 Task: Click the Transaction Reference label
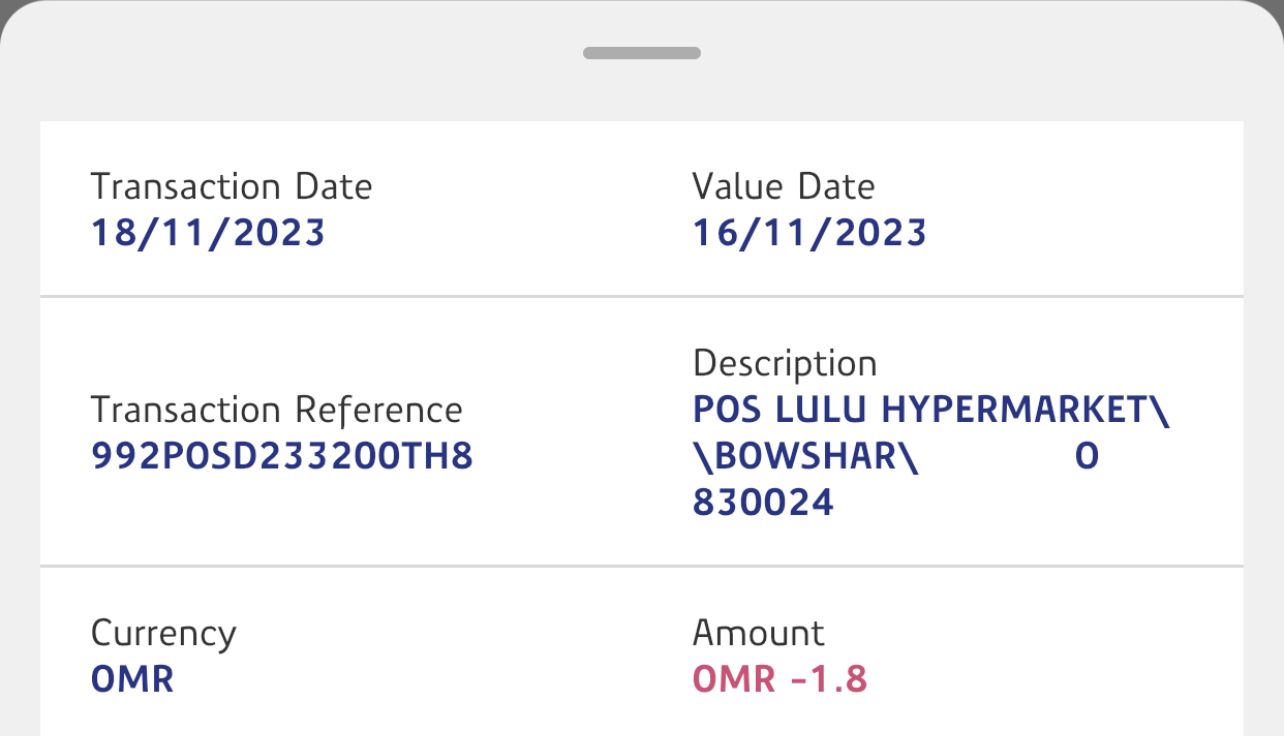[276, 410]
